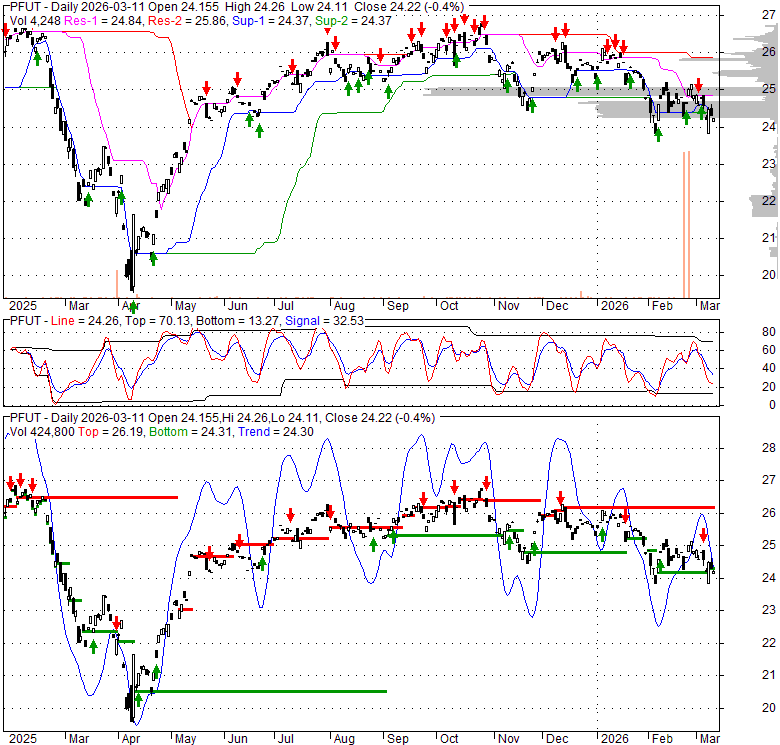Click the long green support line in bottom chart
The image size is (780, 745).
coord(268,691)
